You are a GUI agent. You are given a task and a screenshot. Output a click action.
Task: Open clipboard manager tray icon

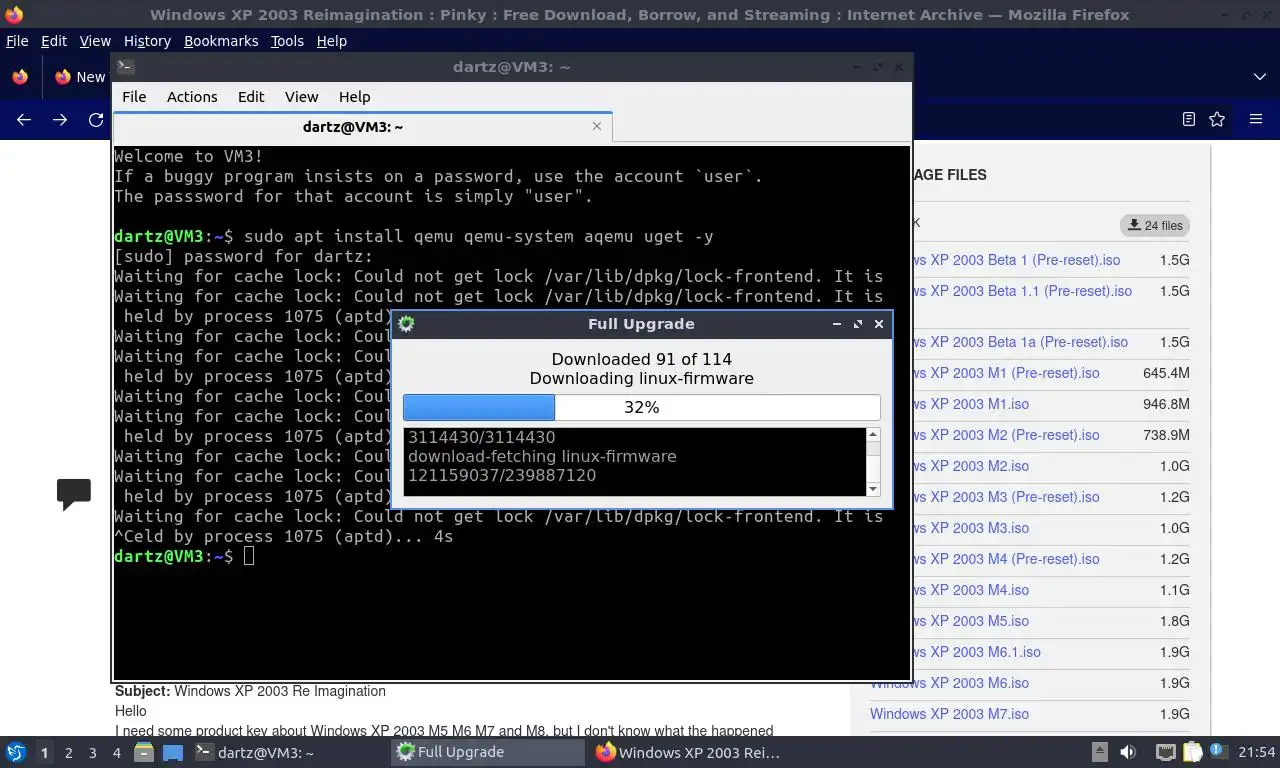point(1192,752)
